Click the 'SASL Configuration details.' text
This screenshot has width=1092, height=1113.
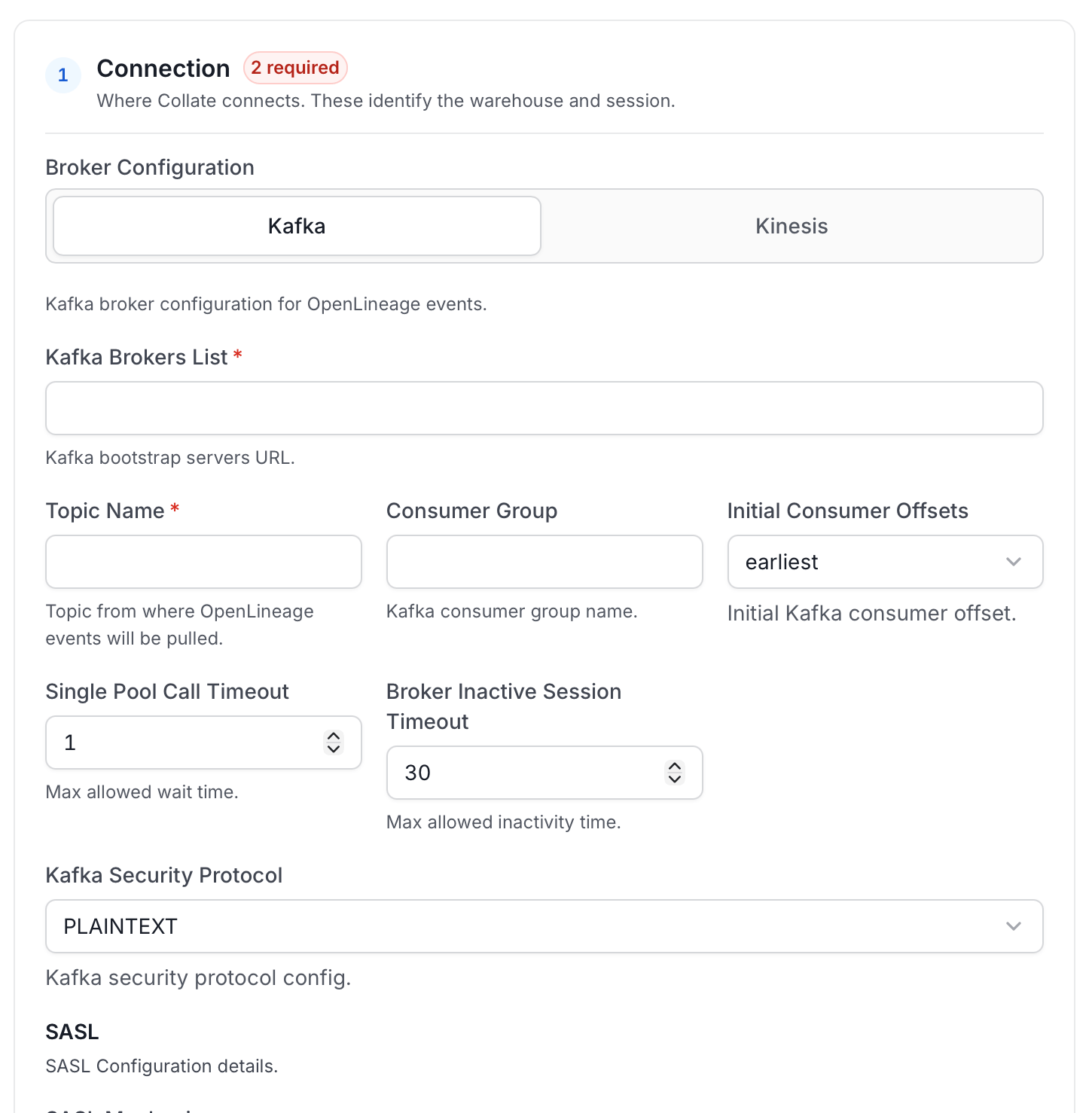pos(162,1066)
